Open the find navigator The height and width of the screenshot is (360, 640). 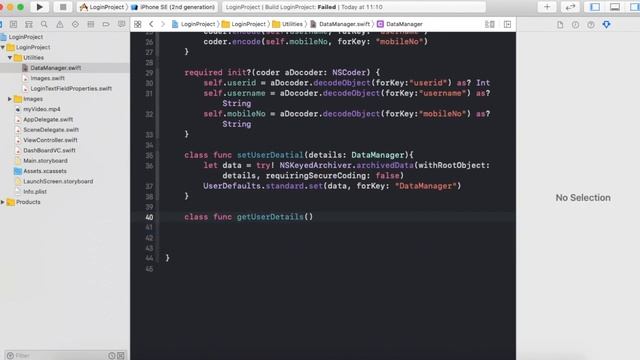[x=44, y=24]
